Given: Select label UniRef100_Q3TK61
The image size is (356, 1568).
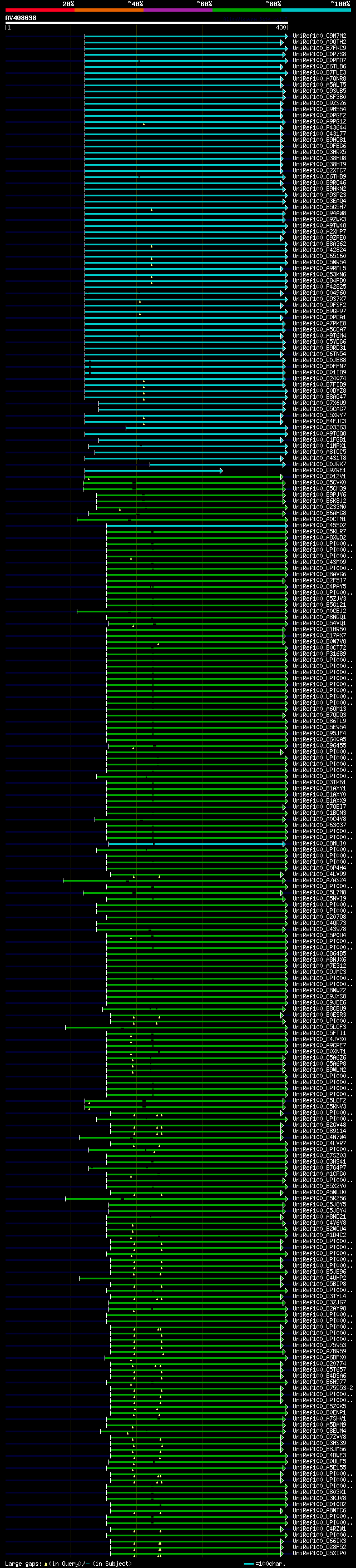Looking at the screenshot, I should pos(319,782).
